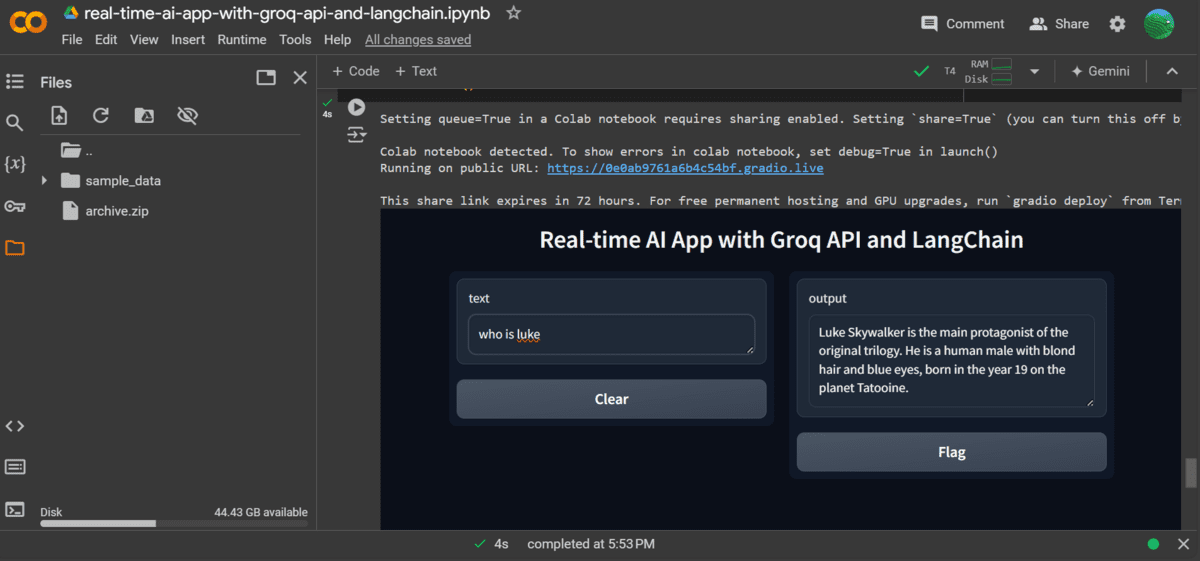The width and height of the screenshot is (1200, 561).
Task: Open the Secrets key icon
Action: pos(14,206)
